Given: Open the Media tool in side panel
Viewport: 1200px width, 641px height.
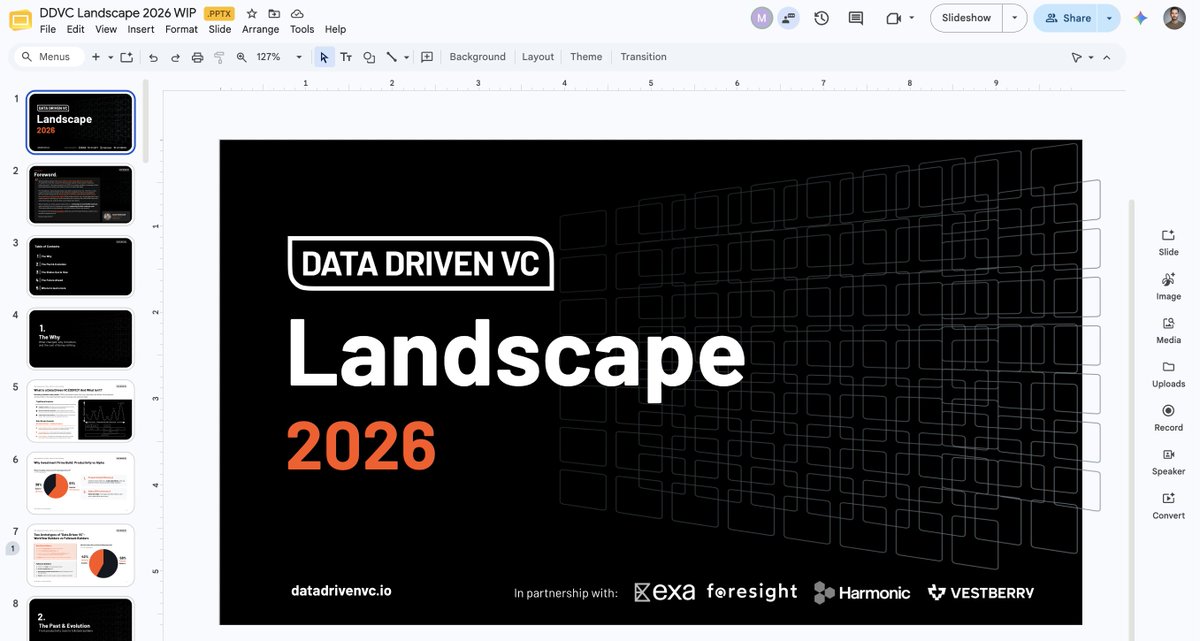Looking at the screenshot, I should click(x=1168, y=331).
